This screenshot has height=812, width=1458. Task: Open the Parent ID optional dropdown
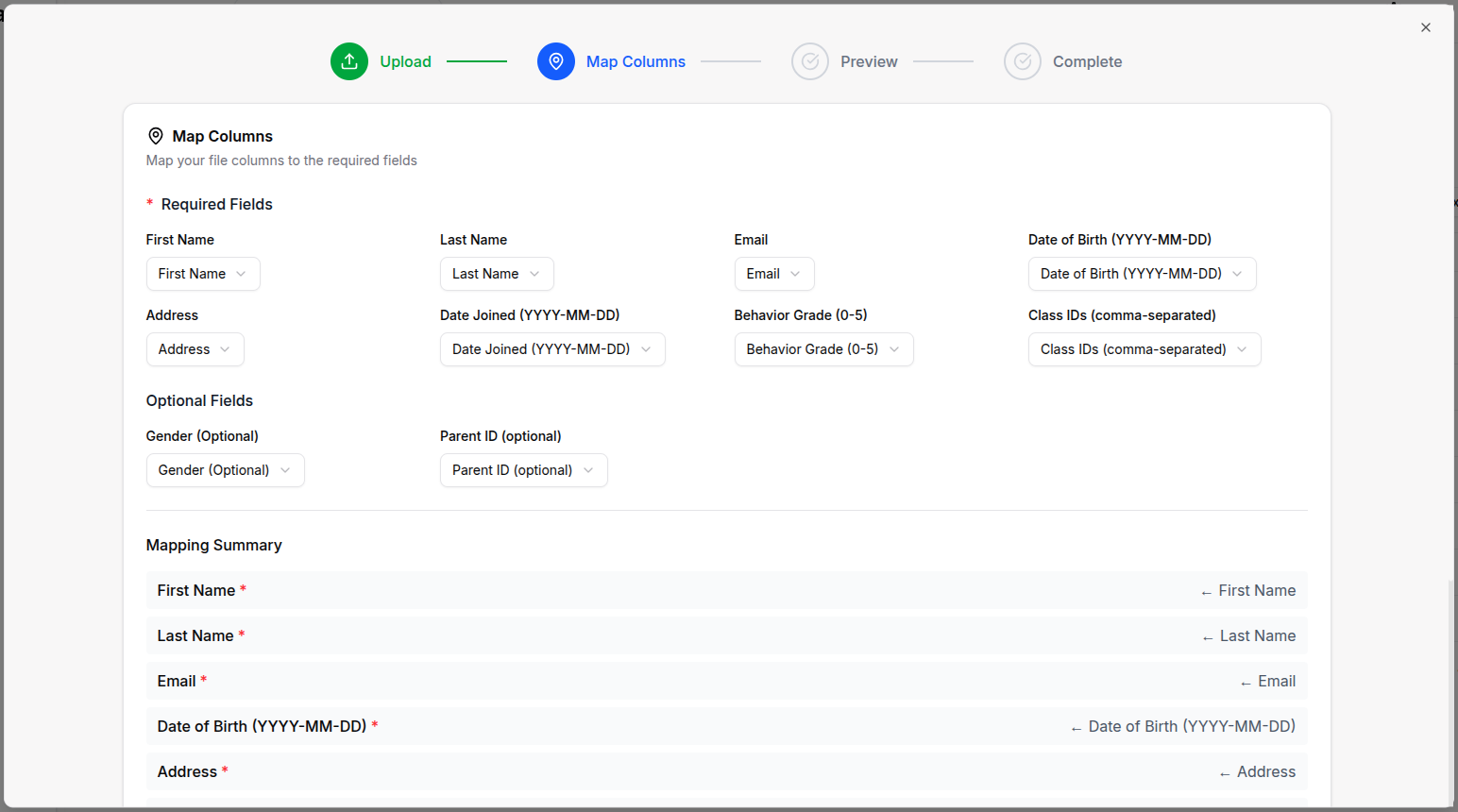[523, 469]
